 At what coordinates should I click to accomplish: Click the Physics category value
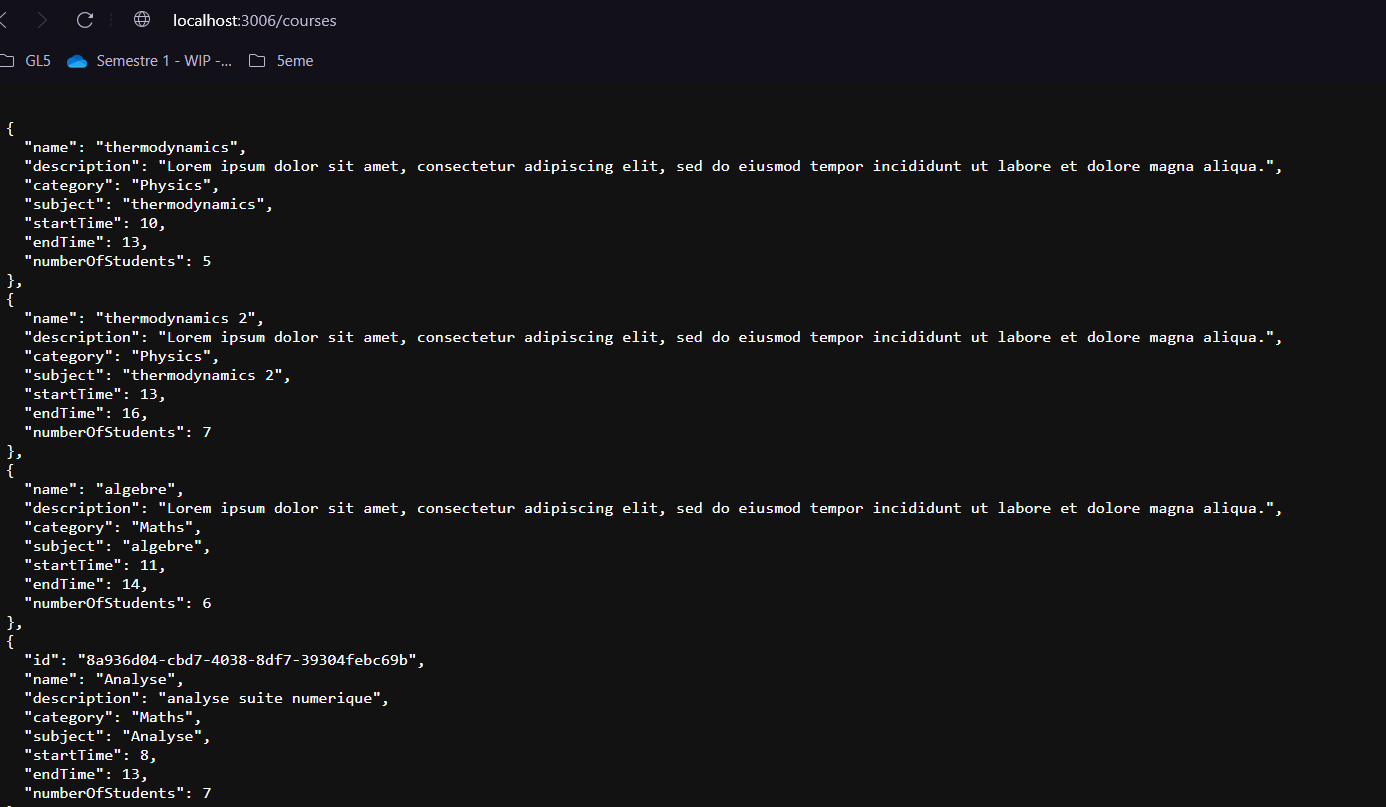point(174,184)
